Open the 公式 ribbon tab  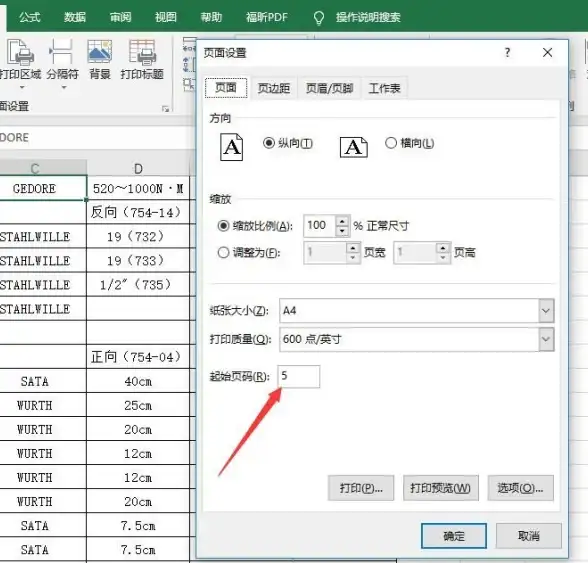[x=30, y=17]
